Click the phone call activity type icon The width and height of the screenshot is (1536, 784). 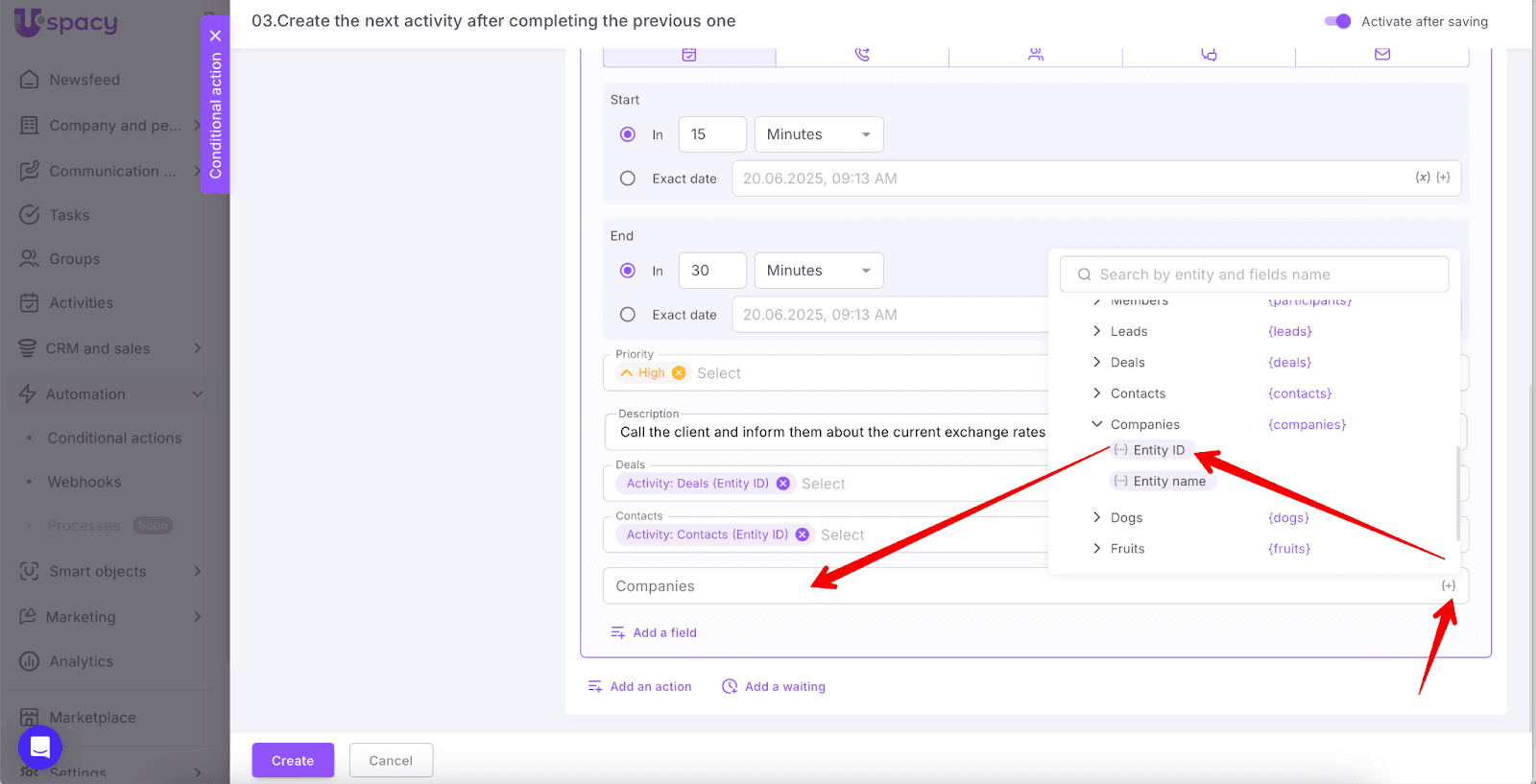[862, 55]
